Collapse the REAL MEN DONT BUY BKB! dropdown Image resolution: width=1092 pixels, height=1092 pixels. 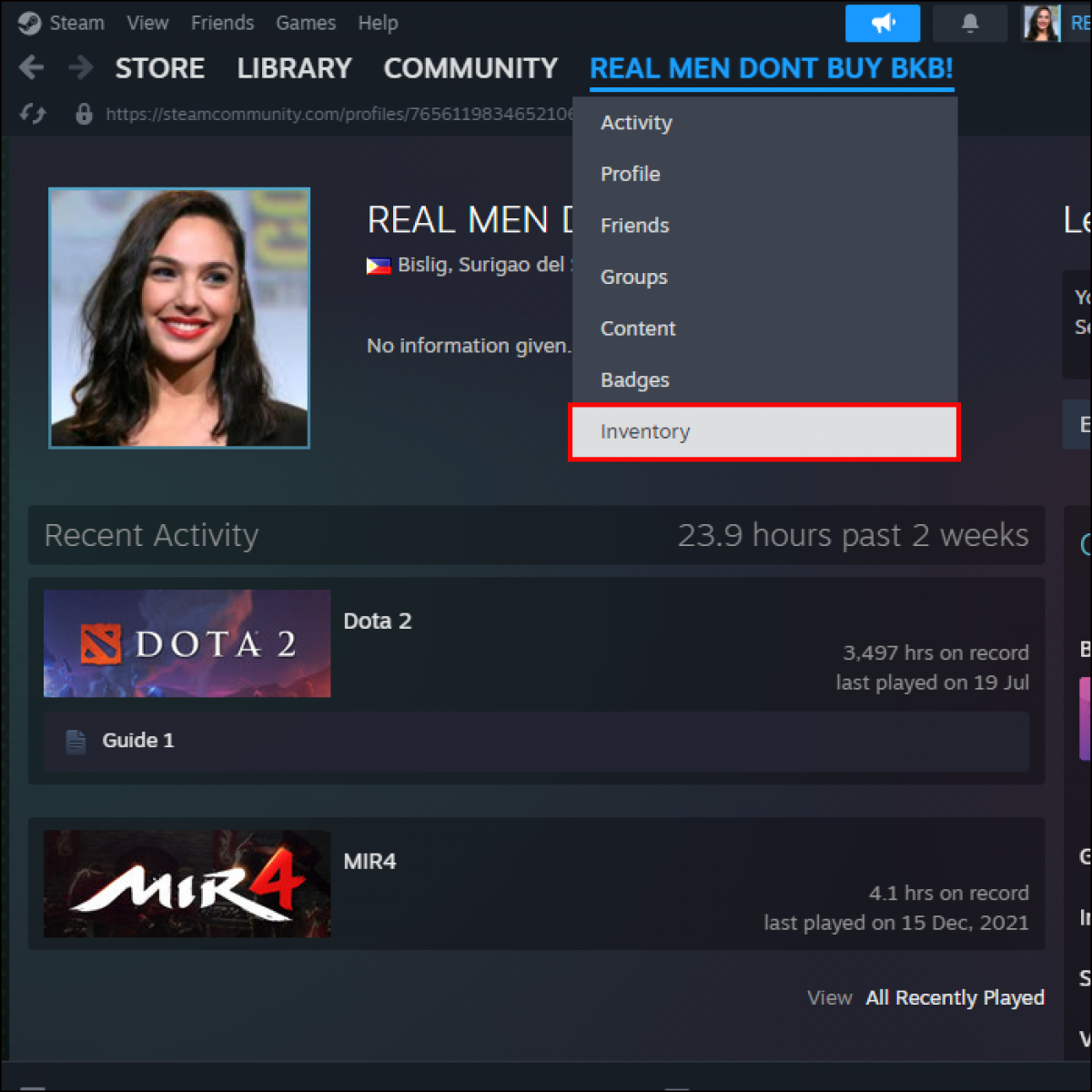pos(772,68)
